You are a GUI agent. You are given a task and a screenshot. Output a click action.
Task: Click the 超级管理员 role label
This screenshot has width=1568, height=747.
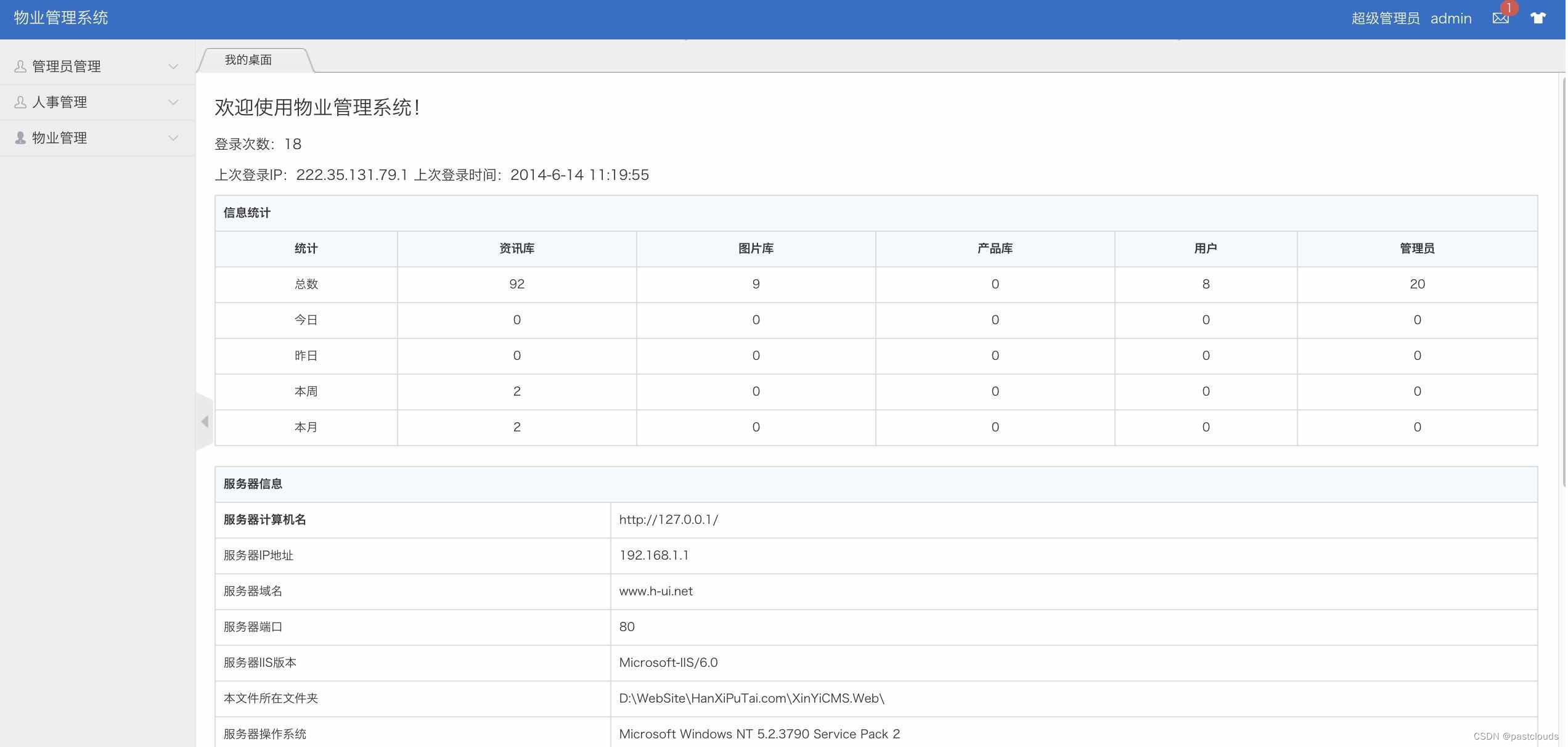coord(1385,18)
